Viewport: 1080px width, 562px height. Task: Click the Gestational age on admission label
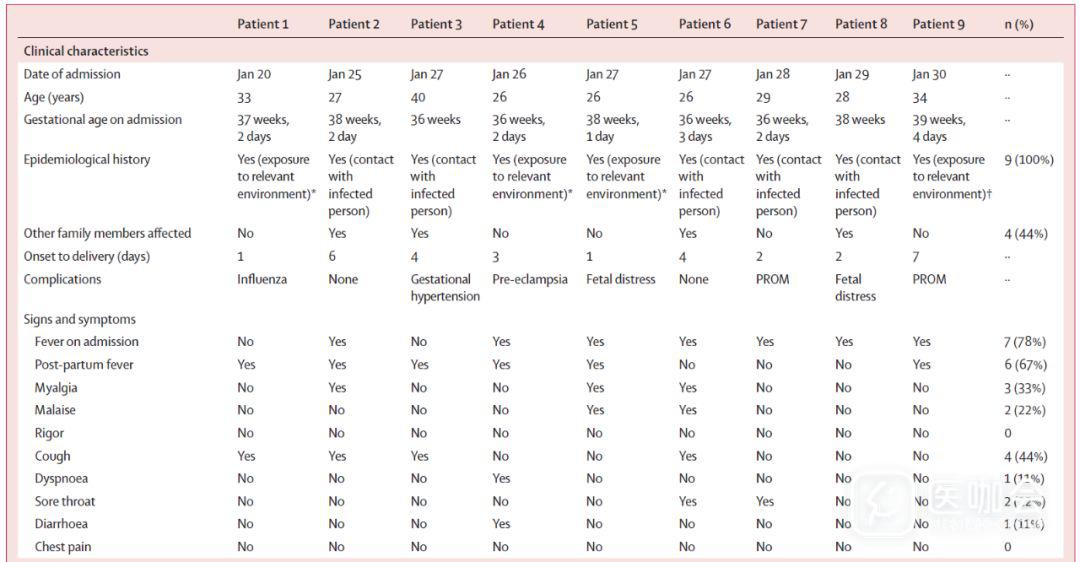(102, 120)
